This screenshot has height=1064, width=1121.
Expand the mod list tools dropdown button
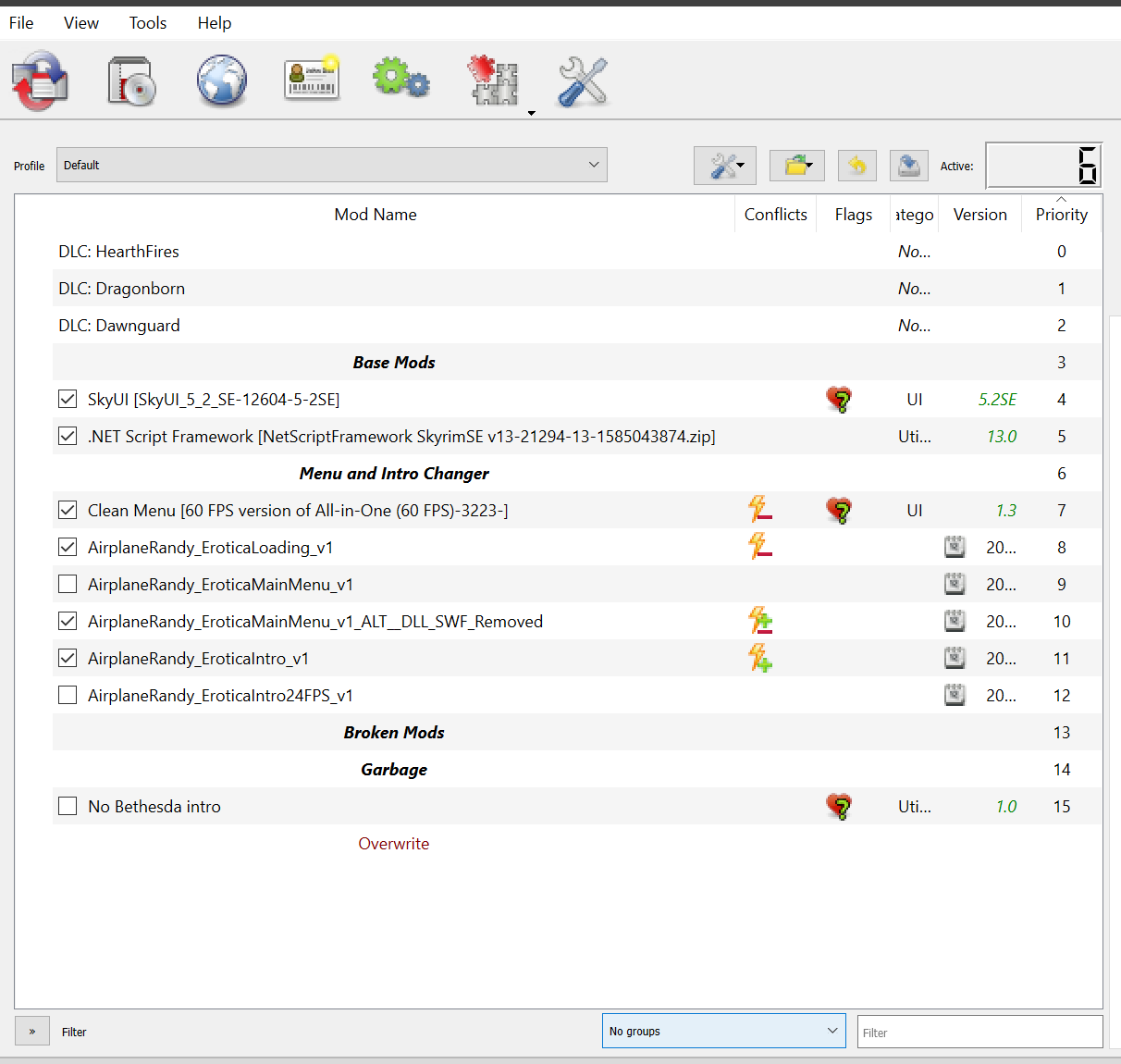pos(725,166)
